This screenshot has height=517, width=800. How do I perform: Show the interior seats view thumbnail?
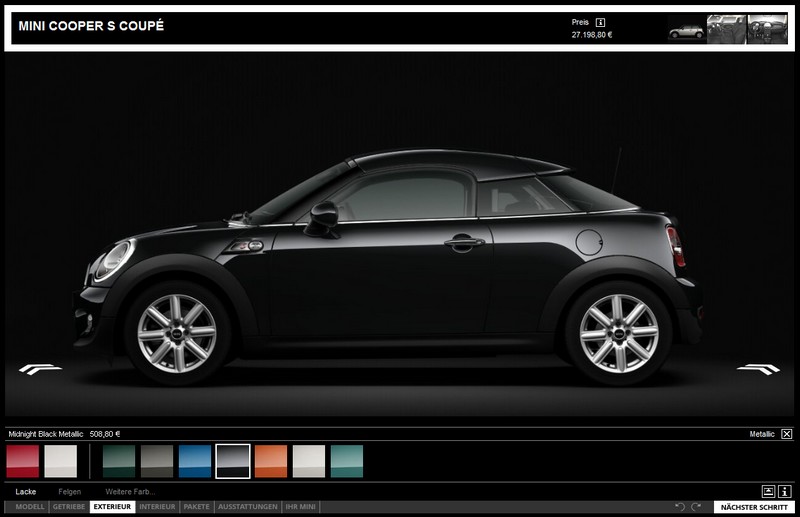point(726,29)
